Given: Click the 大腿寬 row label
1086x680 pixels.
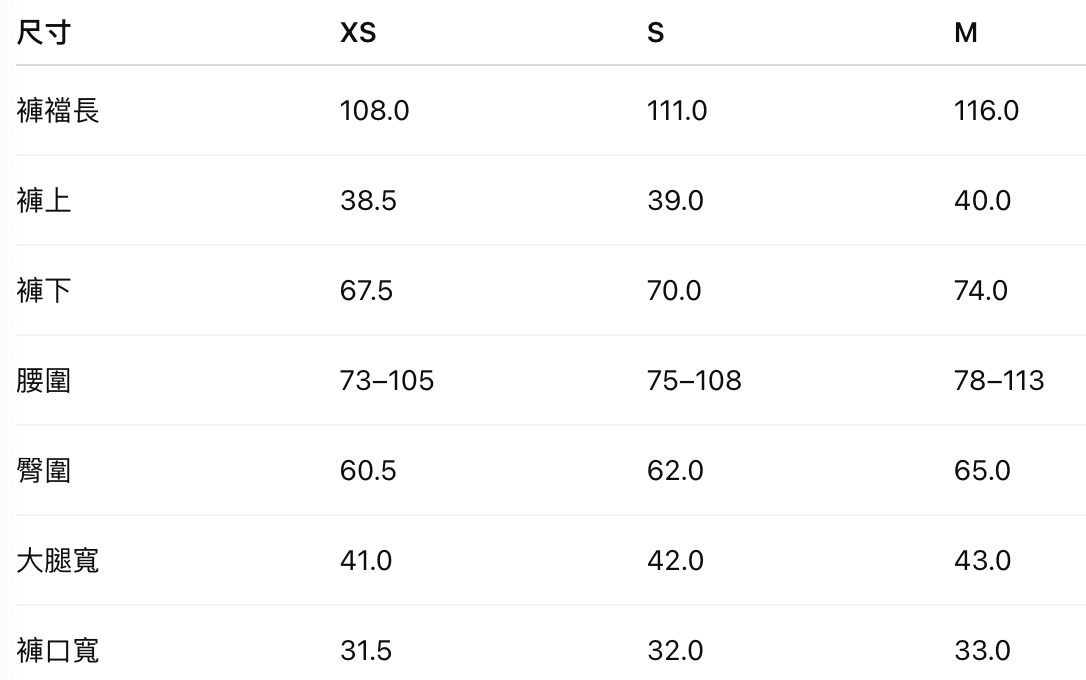Looking at the screenshot, I should [58, 561].
